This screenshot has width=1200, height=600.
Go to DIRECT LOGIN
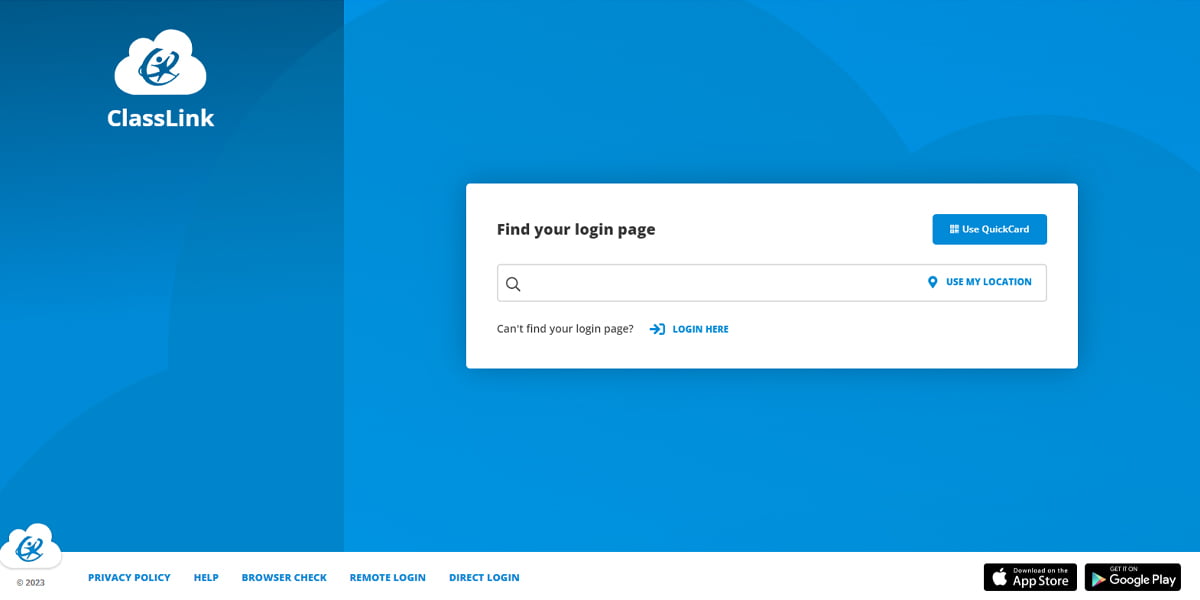484,577
